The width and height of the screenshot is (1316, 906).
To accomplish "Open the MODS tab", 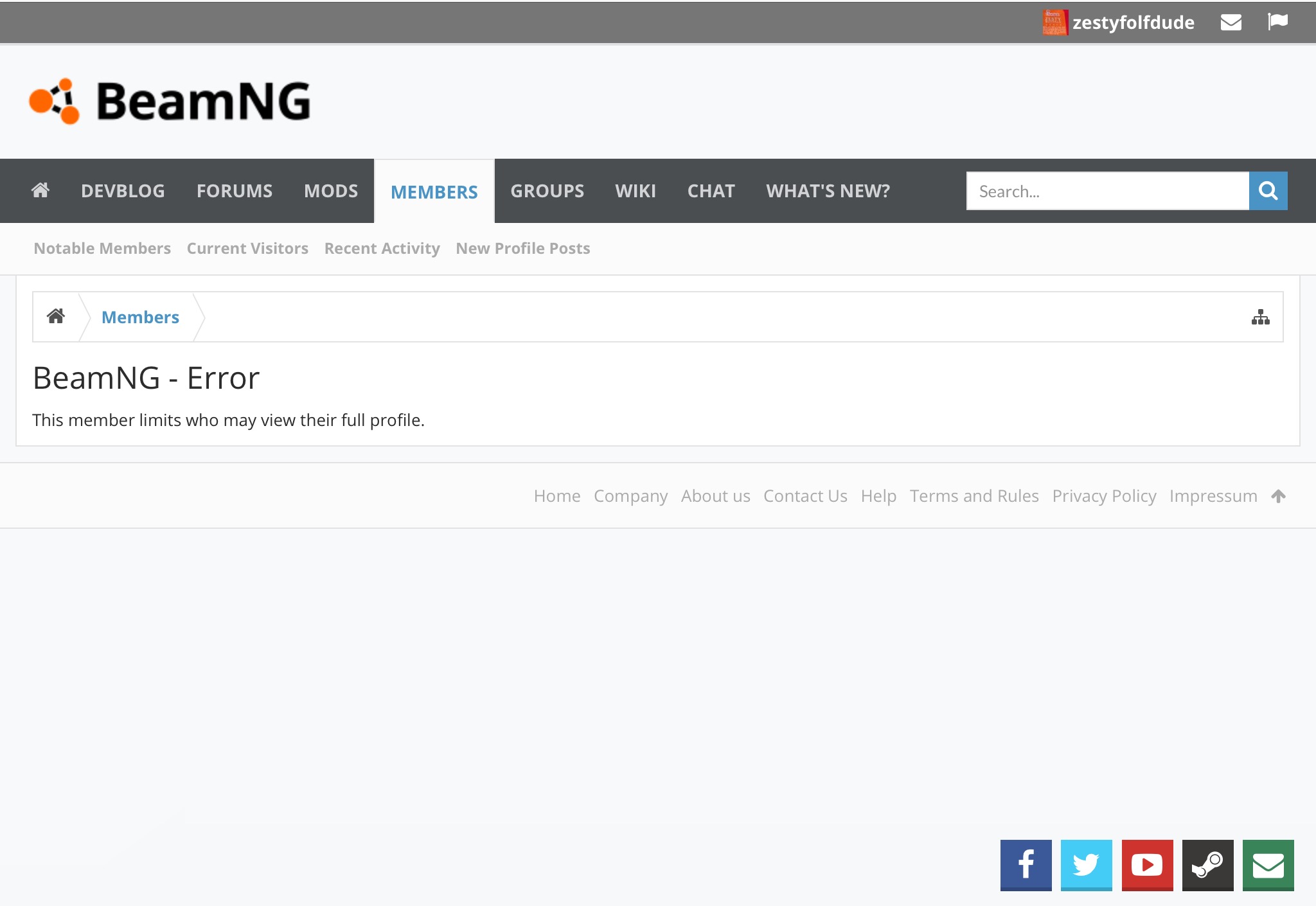I will pyautogui.click(x=331, y=191).
